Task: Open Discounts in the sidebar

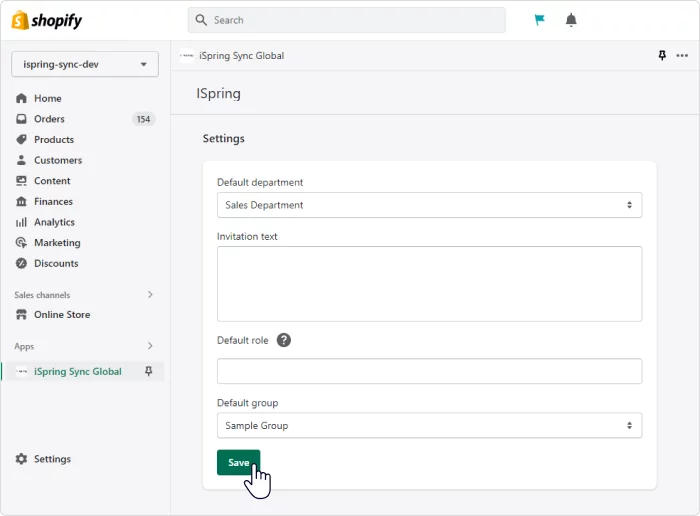Action: point(56,263)
